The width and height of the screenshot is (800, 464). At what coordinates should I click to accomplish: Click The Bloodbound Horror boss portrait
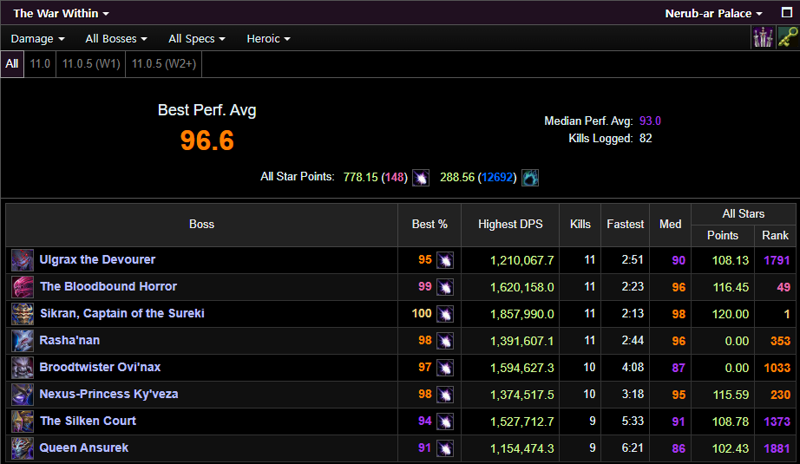tap(22, 287)
